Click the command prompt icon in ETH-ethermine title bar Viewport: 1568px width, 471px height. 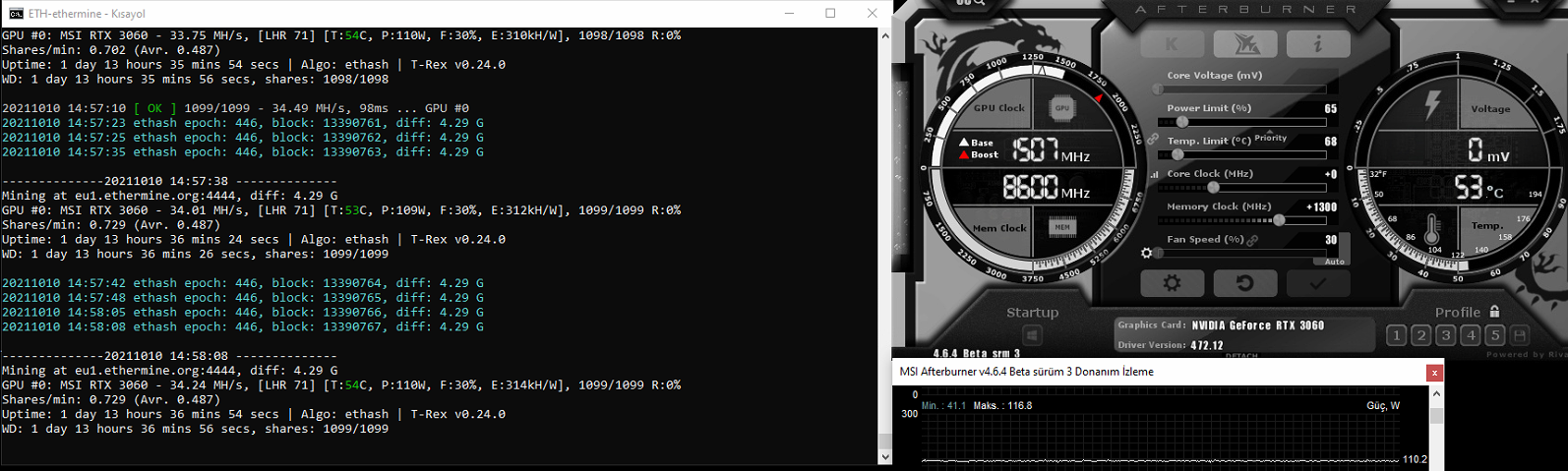(x=16, y=14)
